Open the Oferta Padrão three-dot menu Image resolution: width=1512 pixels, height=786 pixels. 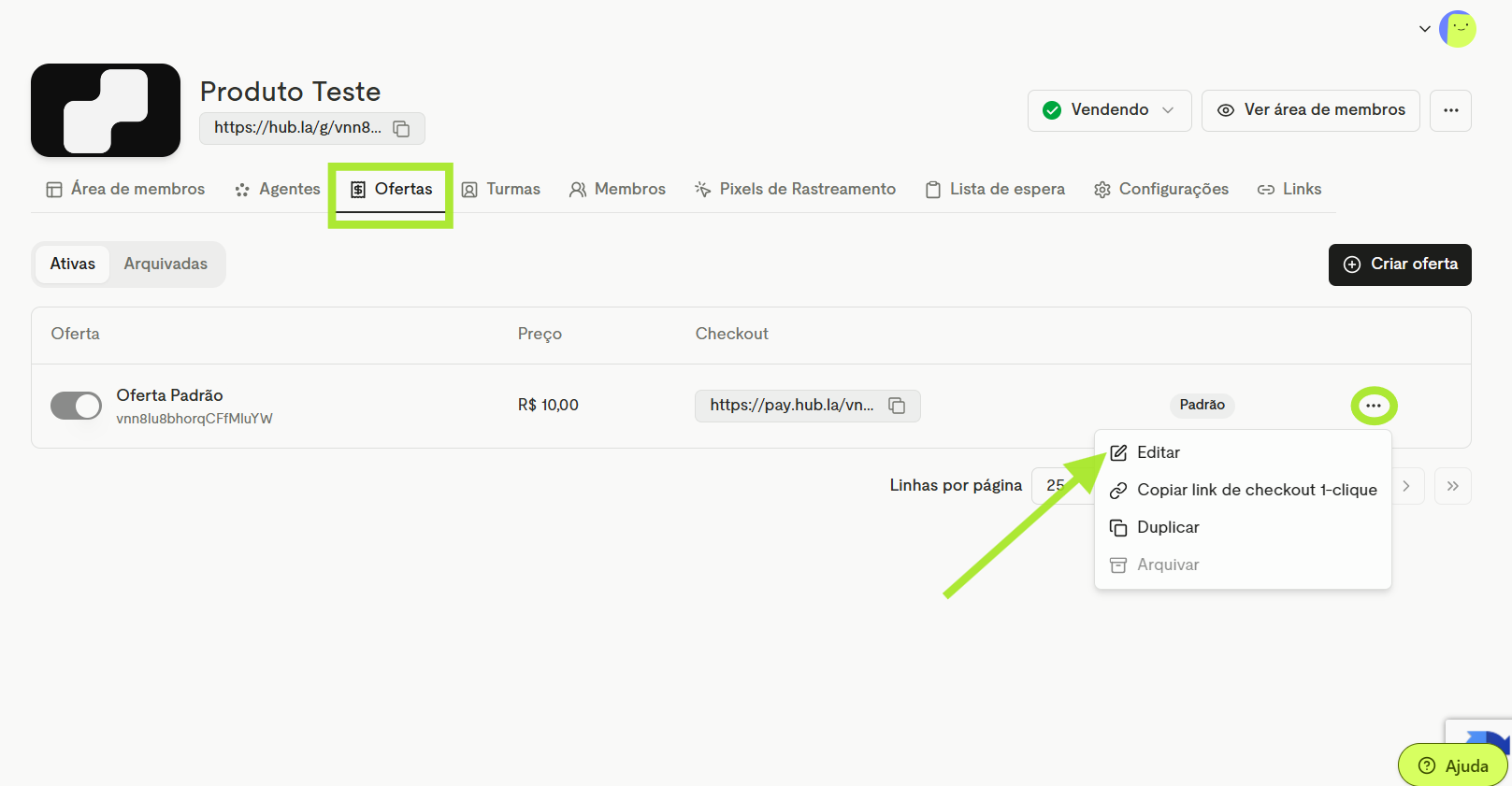[x=1374, y=406]
